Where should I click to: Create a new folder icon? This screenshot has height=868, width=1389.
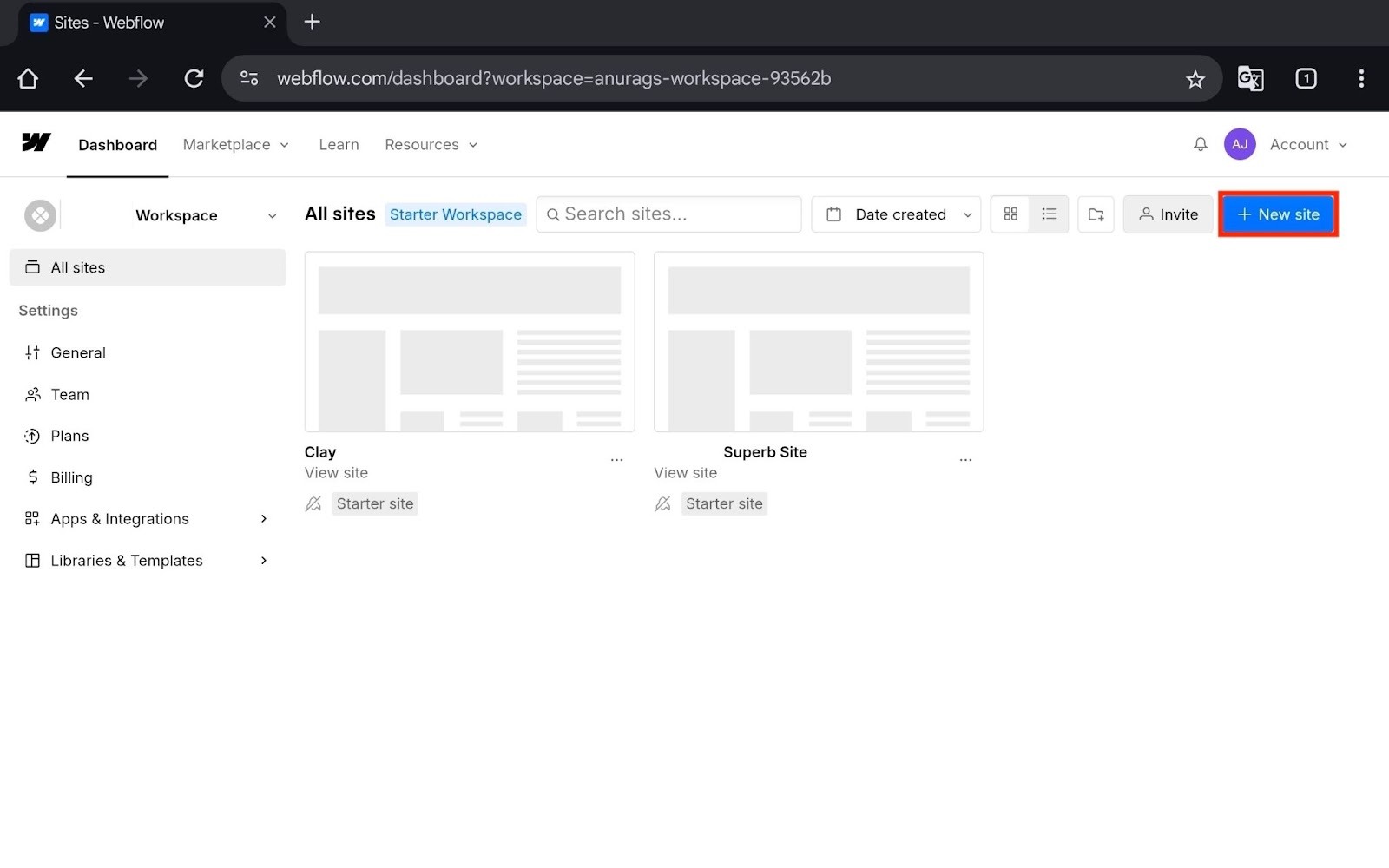[1096, 214]
